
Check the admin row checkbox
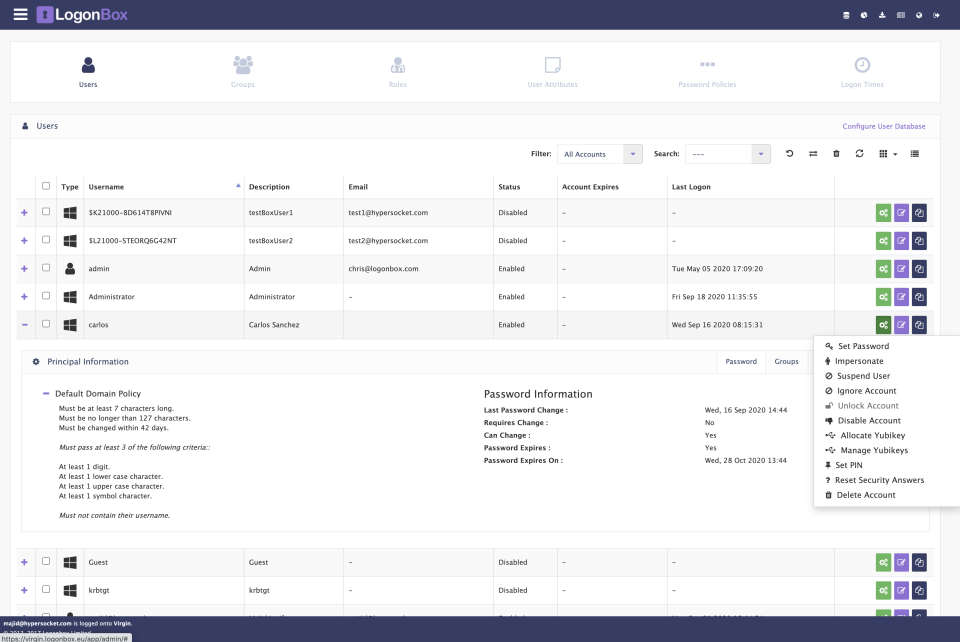(46, 268)
